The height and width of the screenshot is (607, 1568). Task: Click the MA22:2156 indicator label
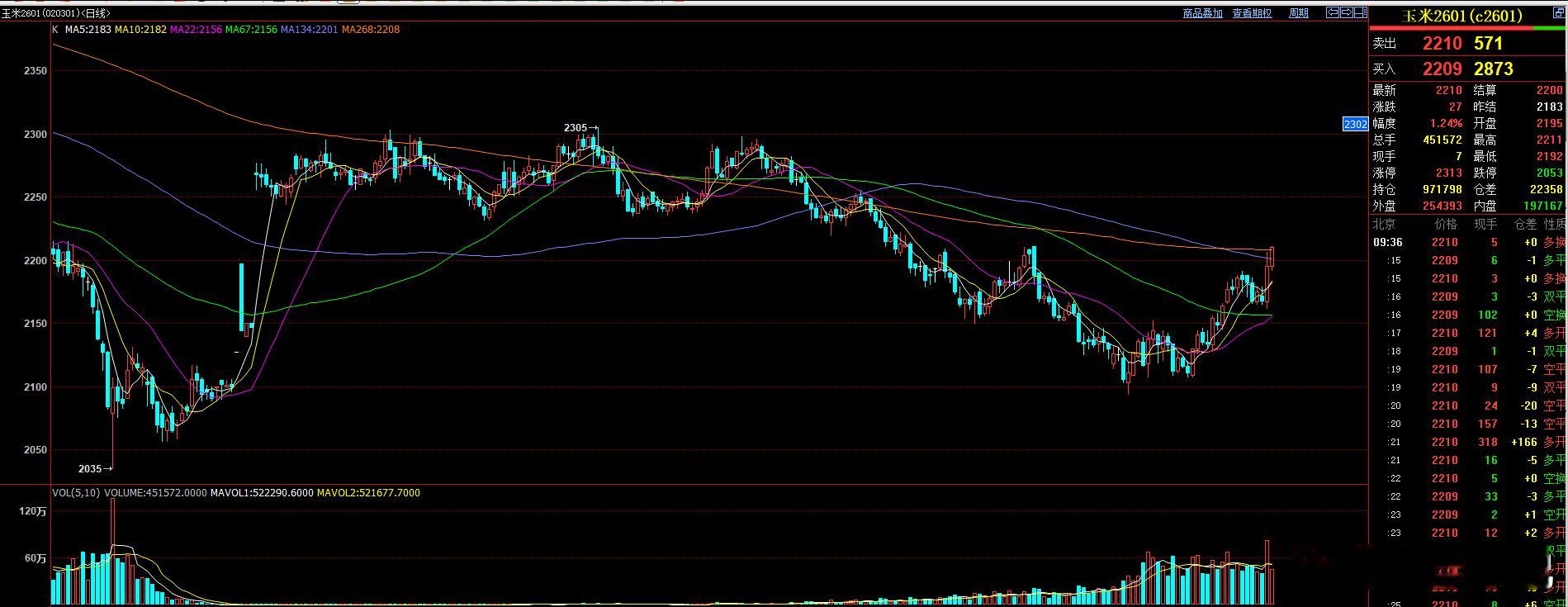196,30
